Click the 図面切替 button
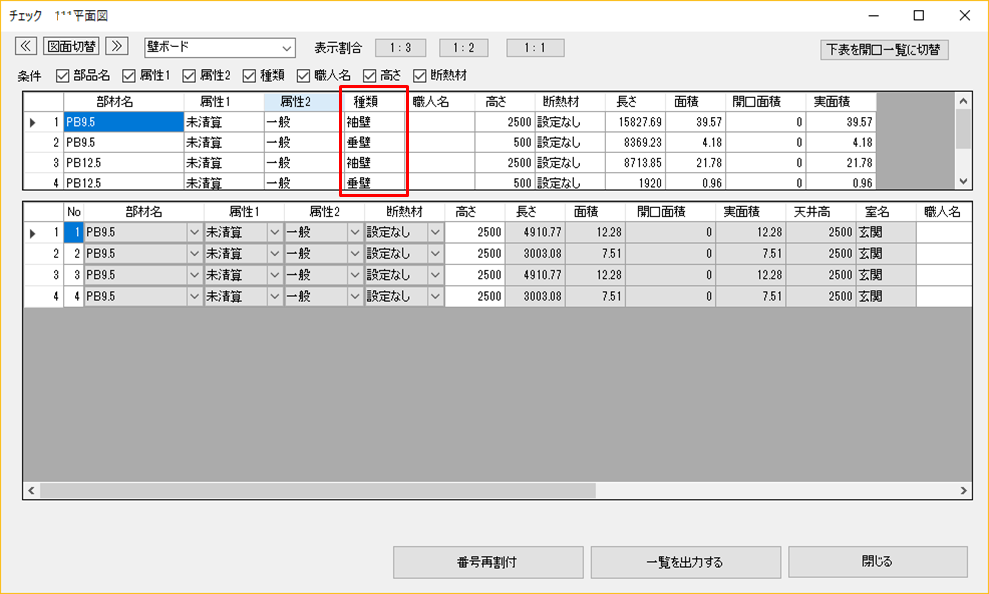 point(71,47)
